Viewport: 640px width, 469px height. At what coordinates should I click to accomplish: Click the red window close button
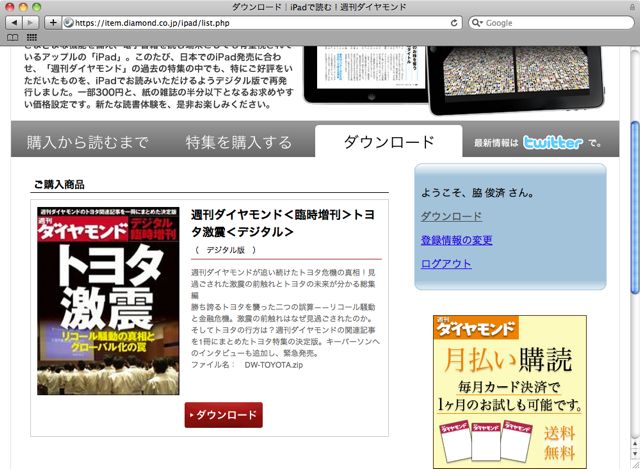tap(10, 7)
